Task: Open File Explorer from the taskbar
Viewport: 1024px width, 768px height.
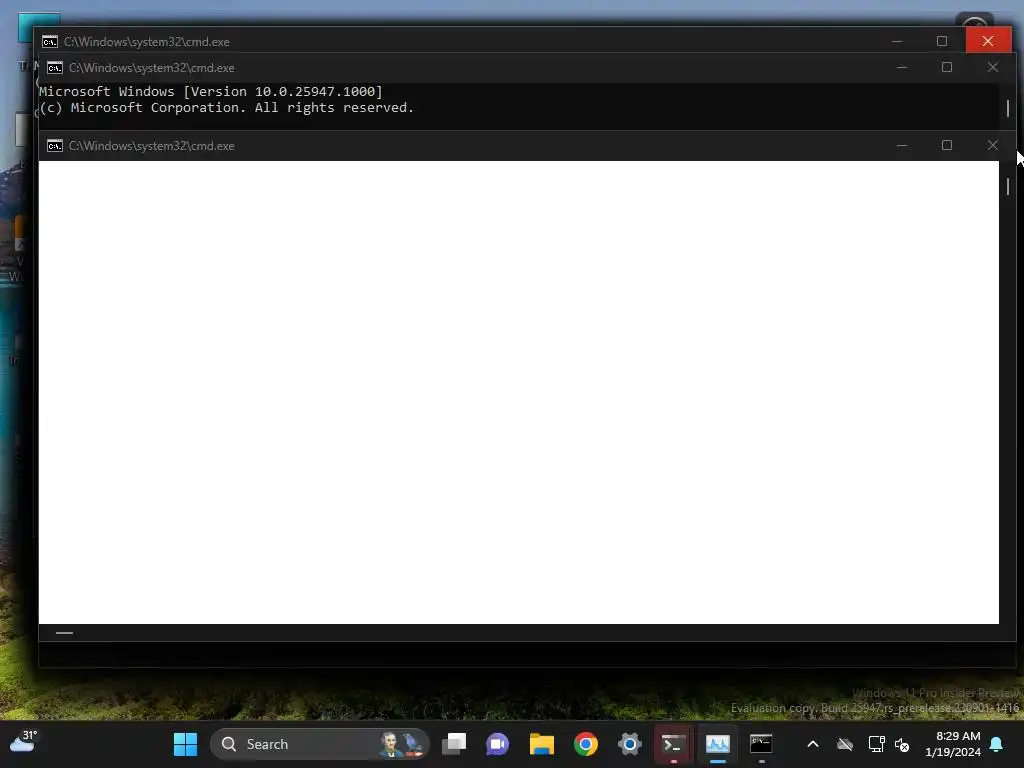Action: (x=541, y=744)
